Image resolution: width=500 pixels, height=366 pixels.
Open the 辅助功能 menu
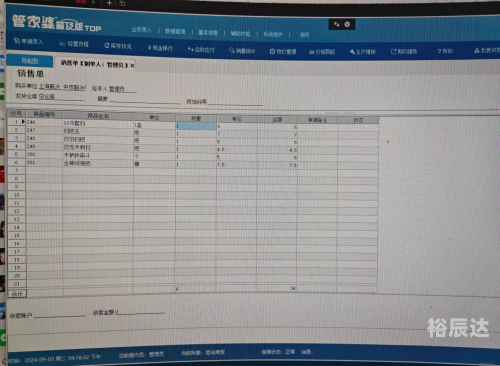pyautogui.click(x=240, y=34)
